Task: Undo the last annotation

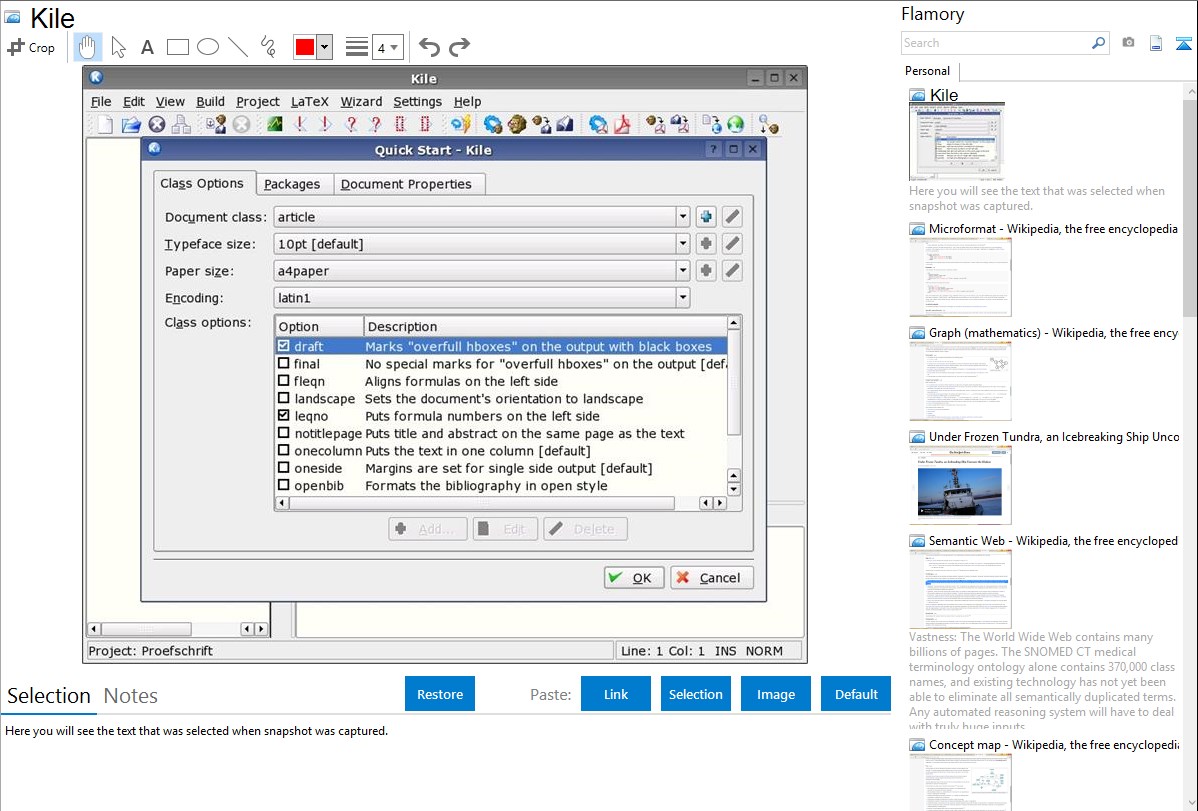Action: tap(429, 47)
